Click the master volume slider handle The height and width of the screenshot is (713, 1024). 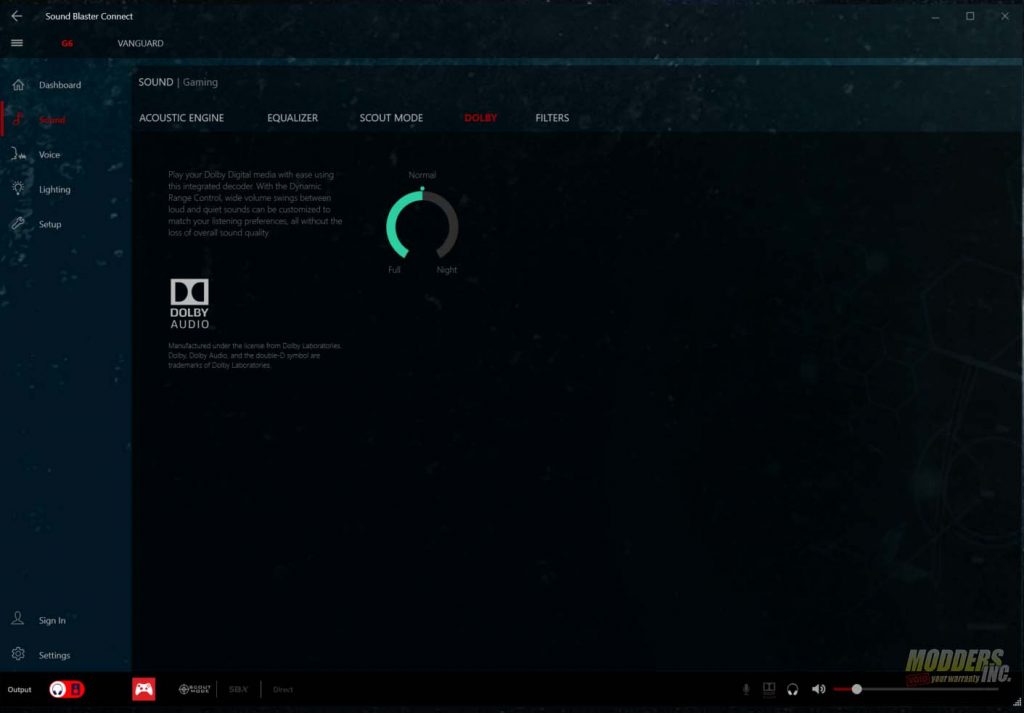[857, 689]
